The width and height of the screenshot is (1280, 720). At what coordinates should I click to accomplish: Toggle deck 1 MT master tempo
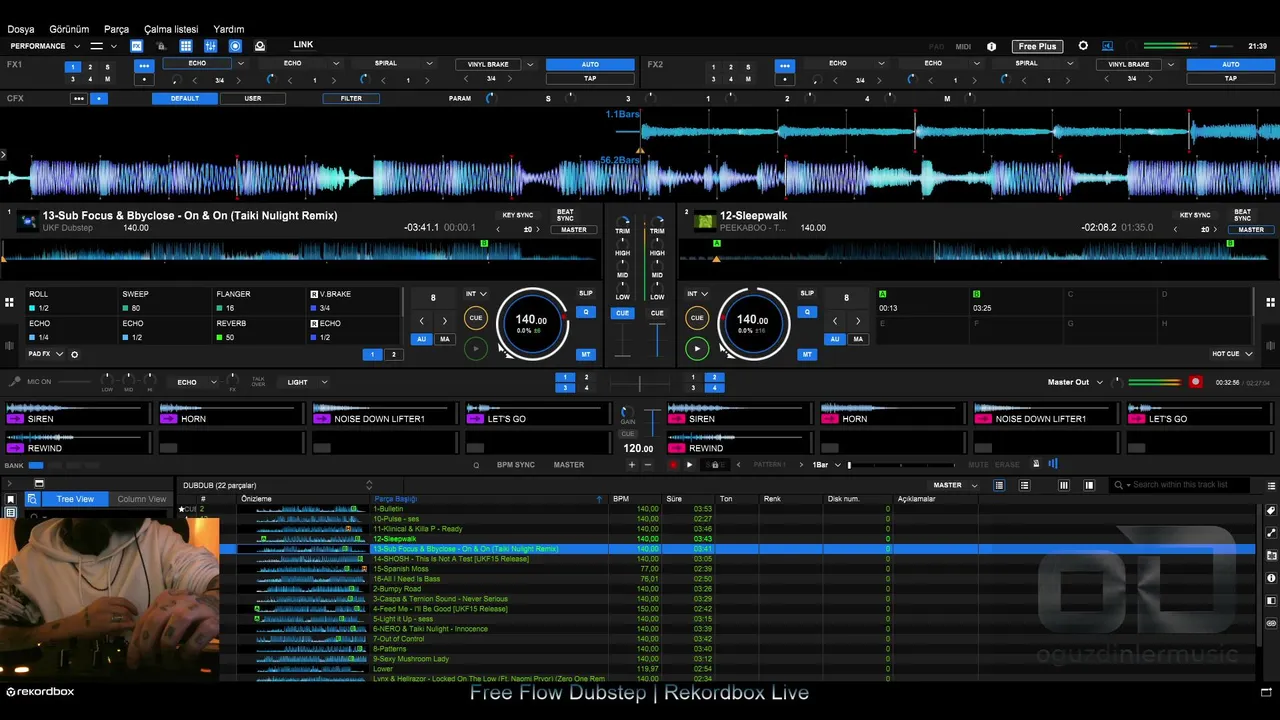click(x=586, y=354)
